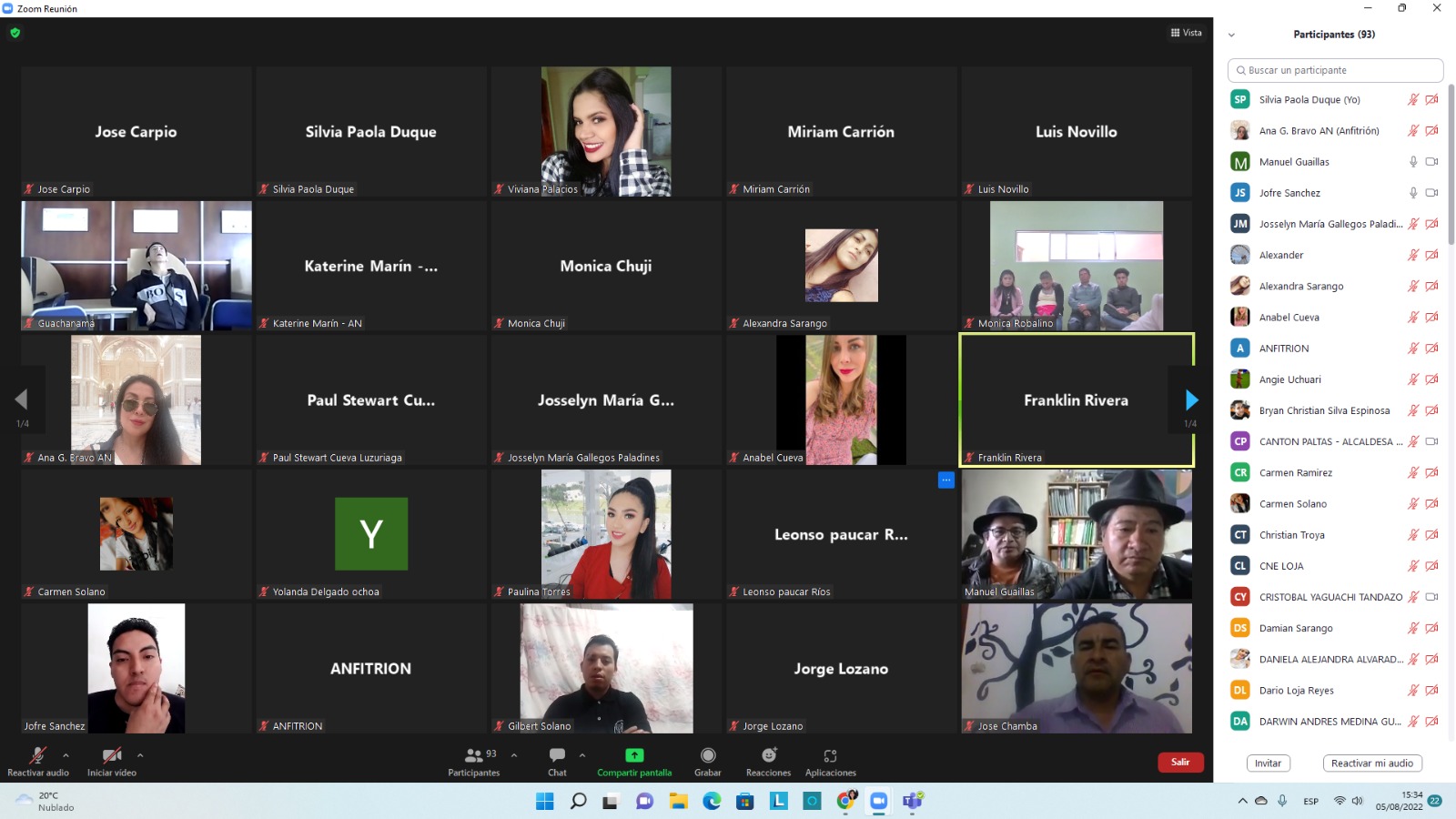1456x819 pixels.
Task: Click the Compartir pantalla share icon
Action: (x=634, y=755)
